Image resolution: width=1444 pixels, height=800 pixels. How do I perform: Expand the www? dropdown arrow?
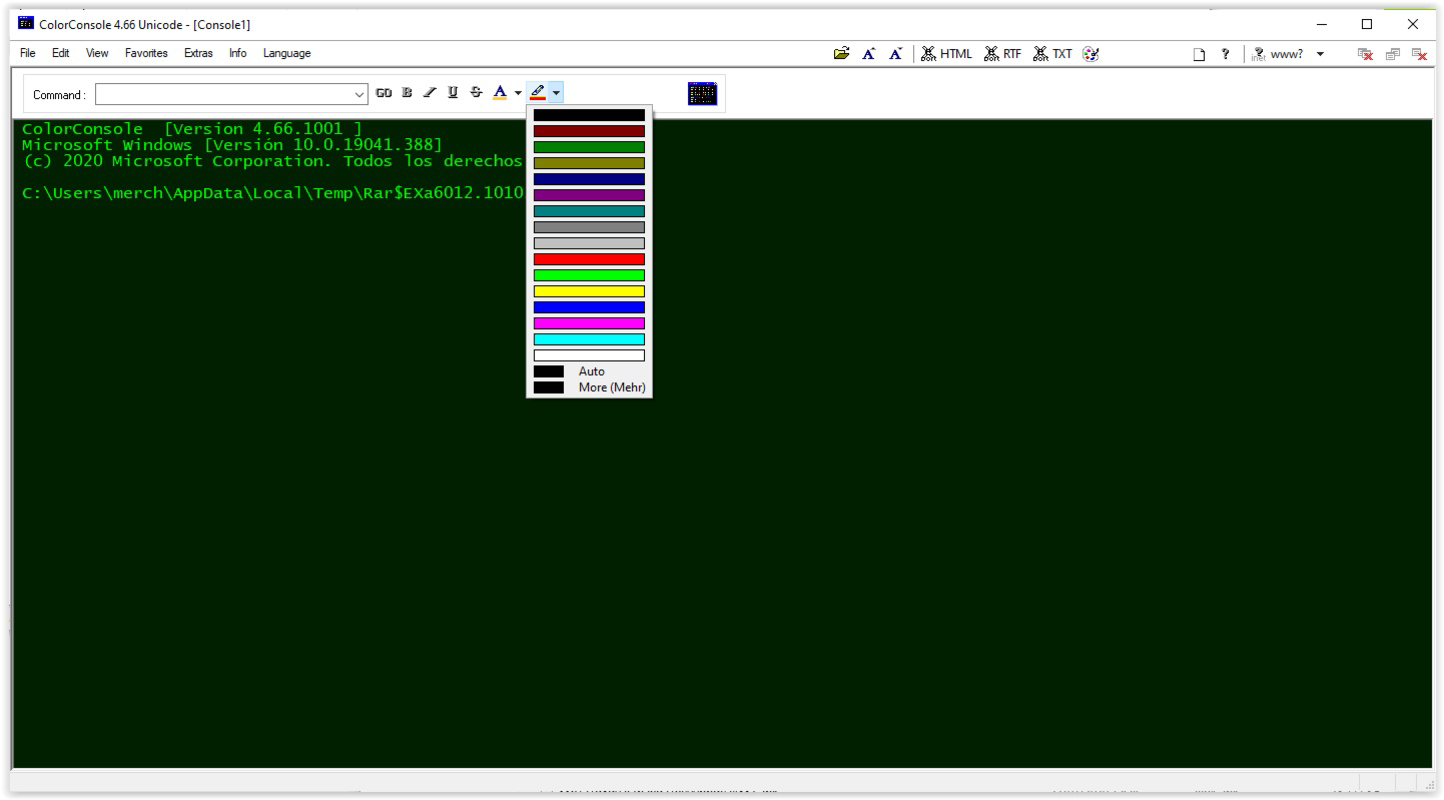pos(1320,54)
